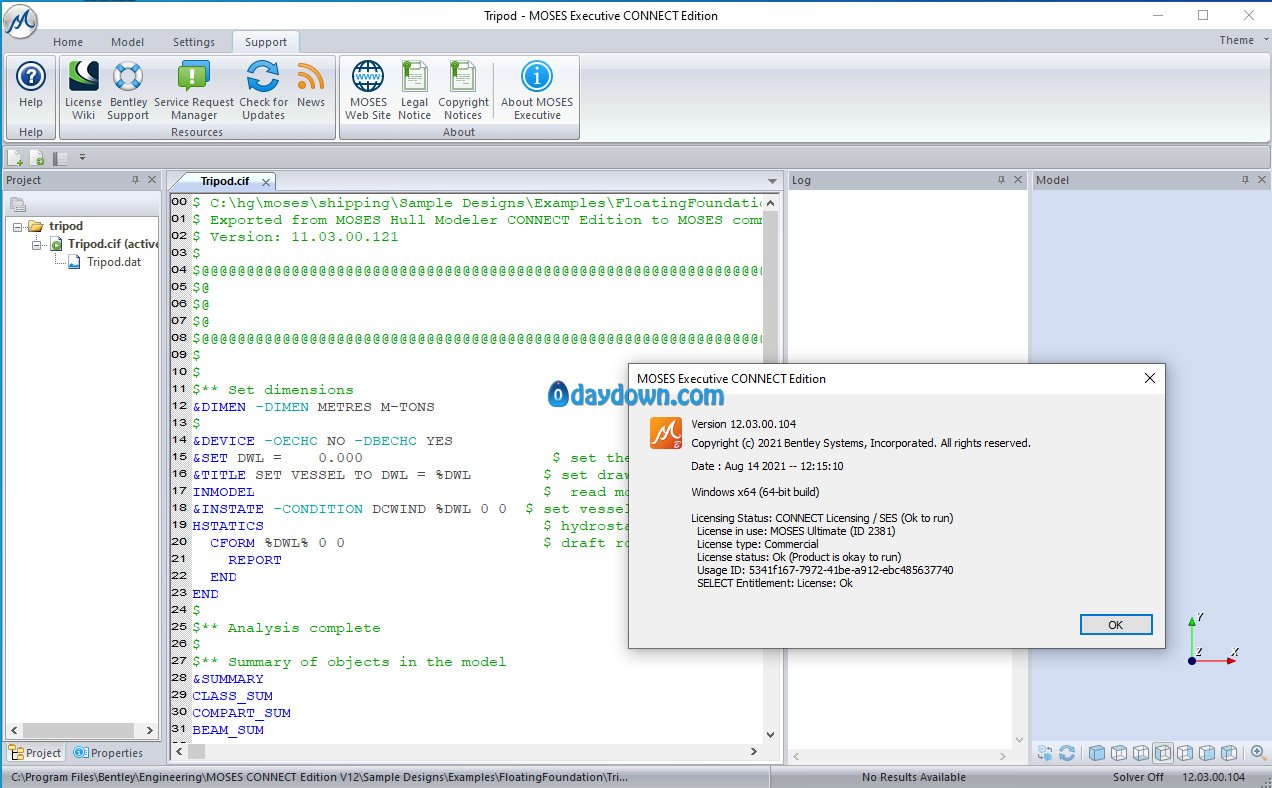
Task: Switch to the Settings ribbon tab
Action: [x=194, y=42]
